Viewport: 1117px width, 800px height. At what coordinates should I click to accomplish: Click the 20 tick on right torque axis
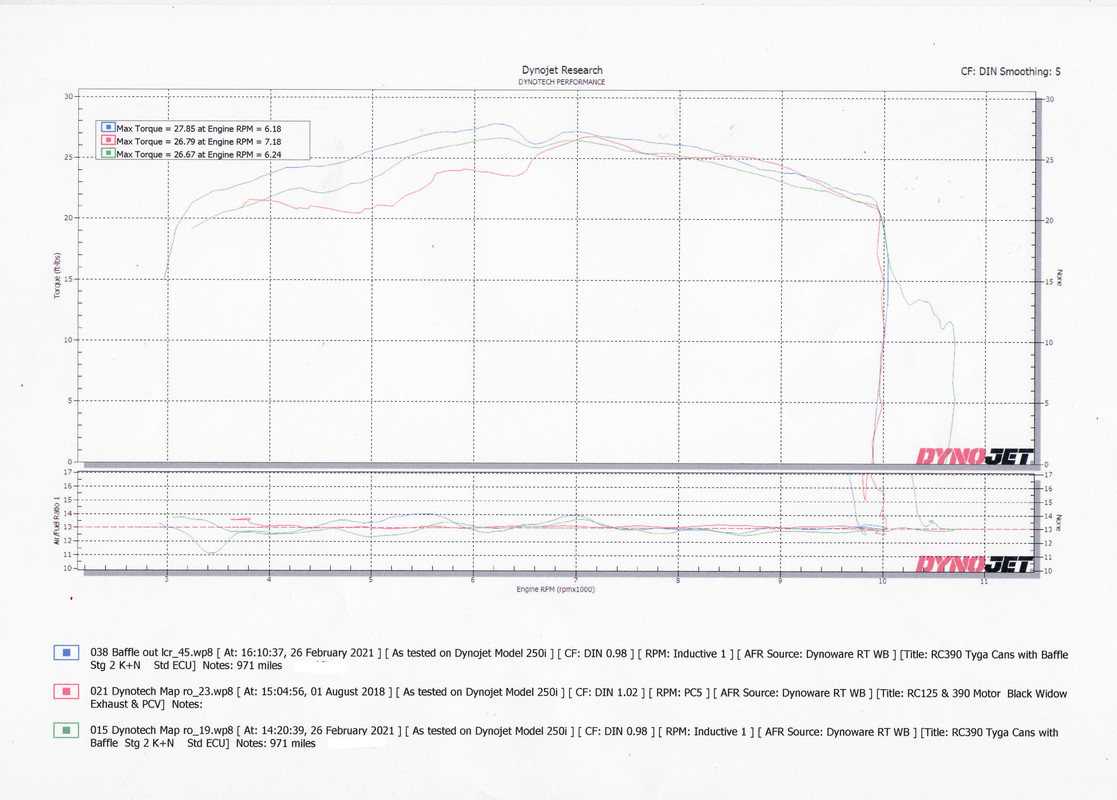point(1049,221)
